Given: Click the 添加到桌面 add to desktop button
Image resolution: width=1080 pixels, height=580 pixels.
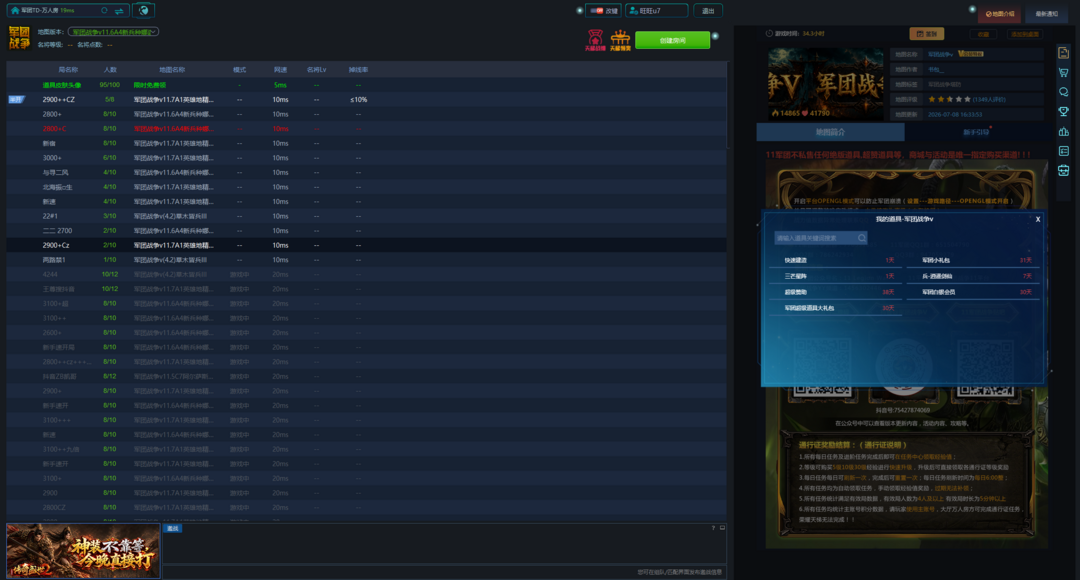Looking at the screenshot, I should [1024, 34].
